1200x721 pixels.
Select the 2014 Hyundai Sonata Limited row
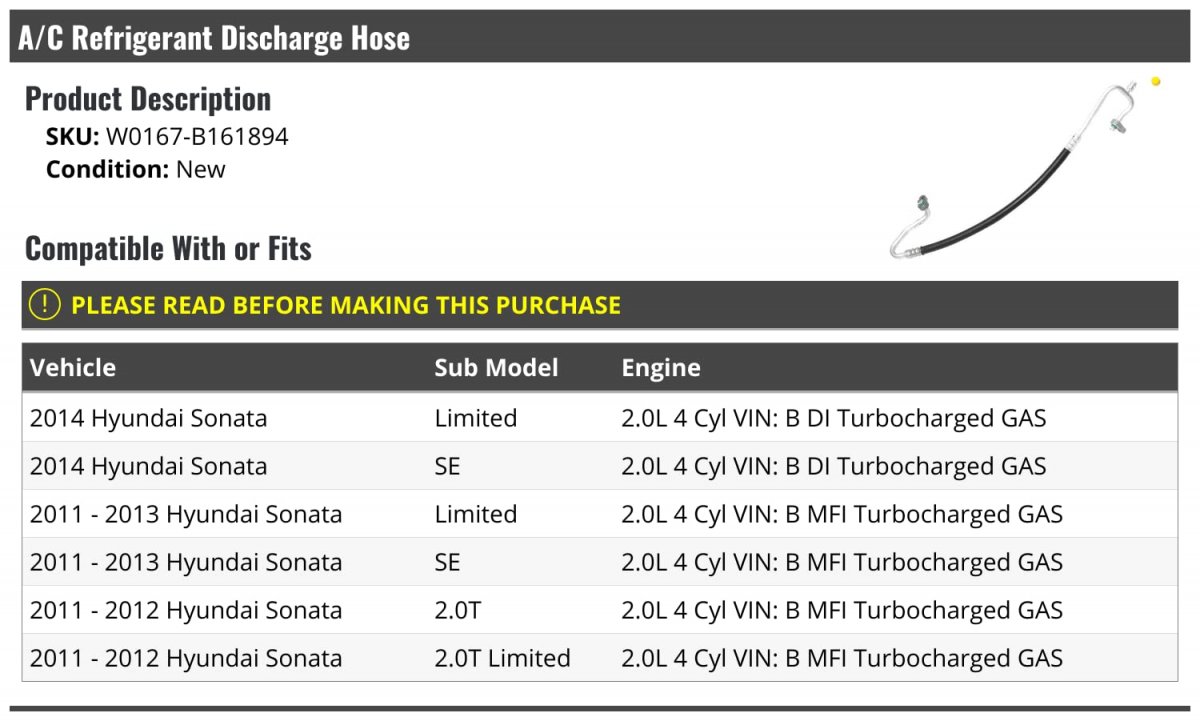pos(600,418)
